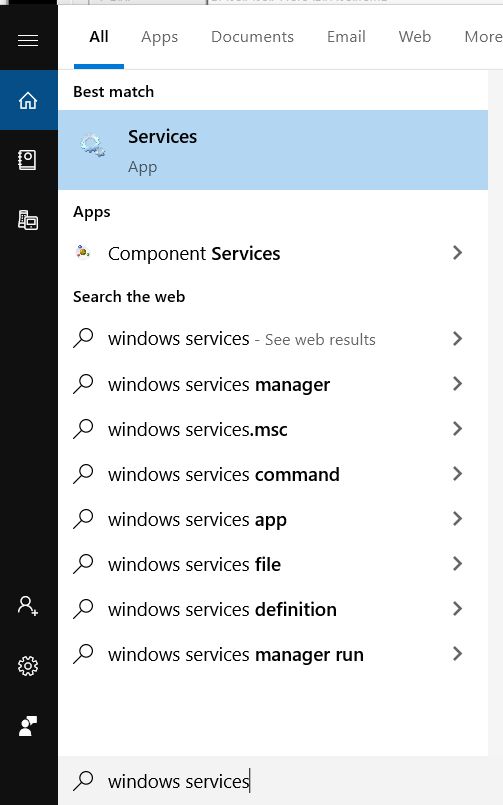Launch the Services app best match
The image size is (503, 805).
click(273, 150)
